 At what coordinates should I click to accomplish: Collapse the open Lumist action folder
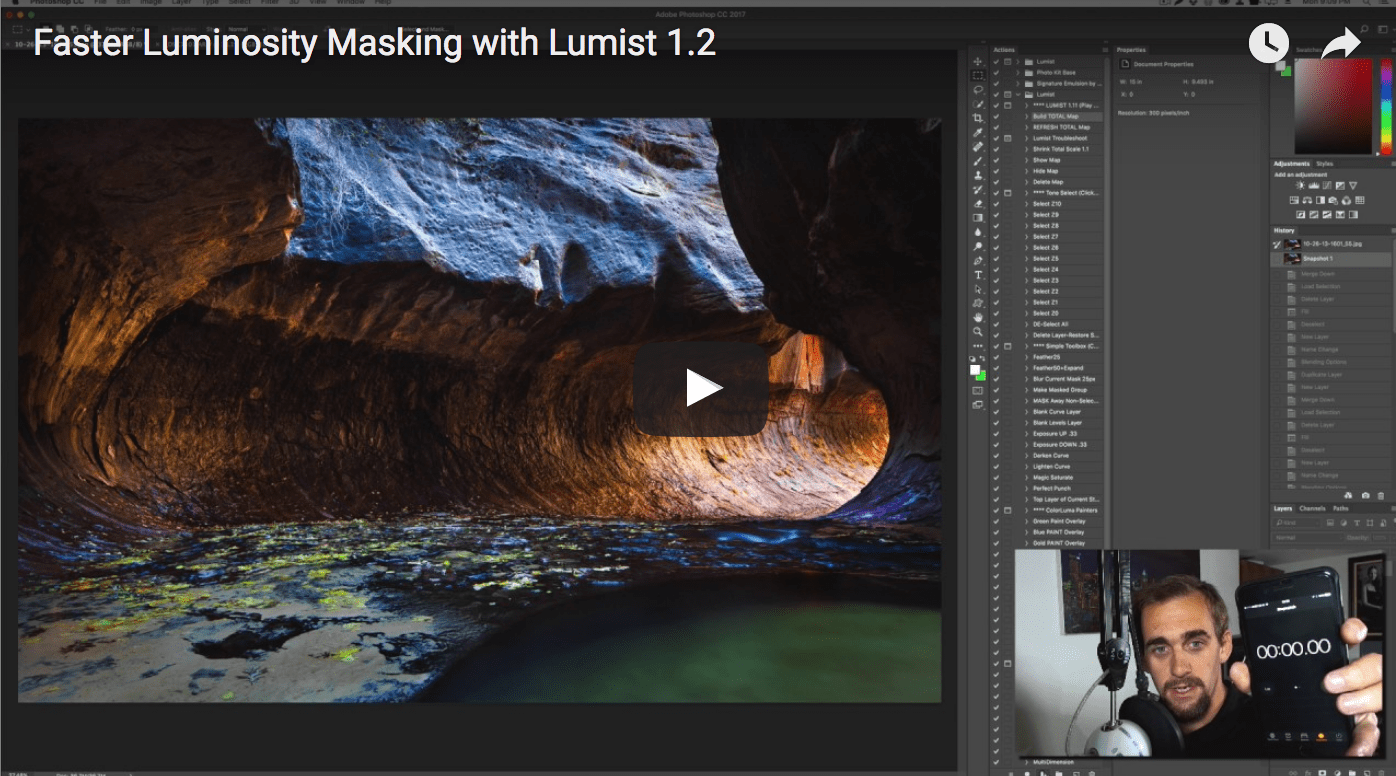tap(1018, 95)
